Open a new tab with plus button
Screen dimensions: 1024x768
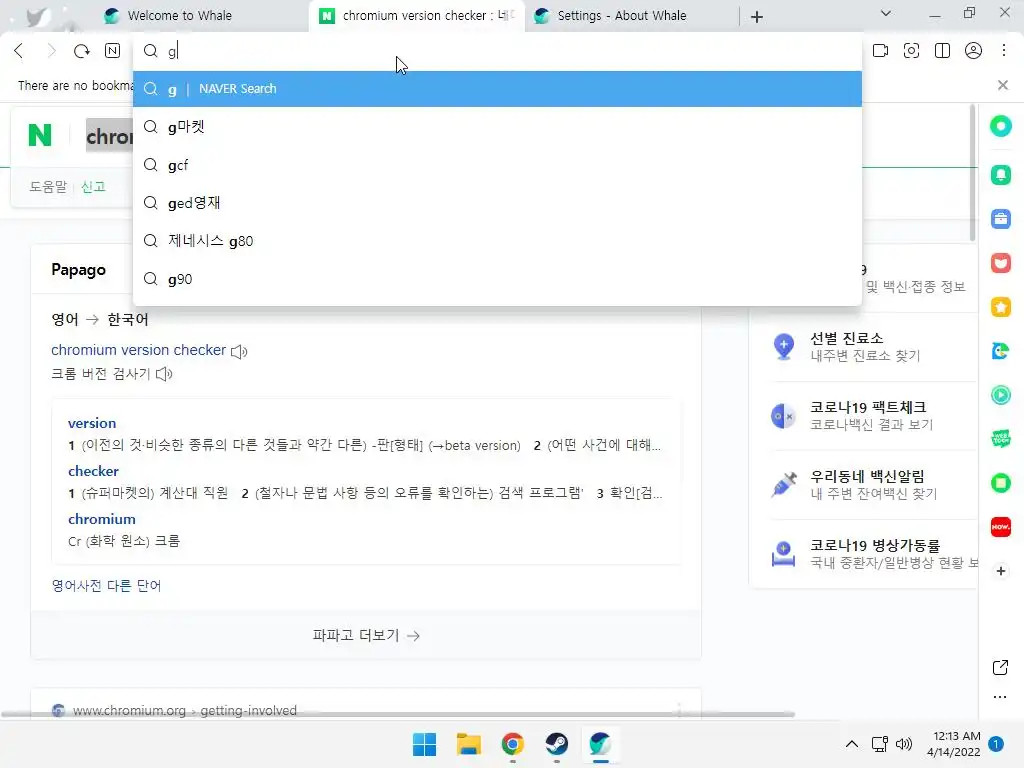coord(757,17)
